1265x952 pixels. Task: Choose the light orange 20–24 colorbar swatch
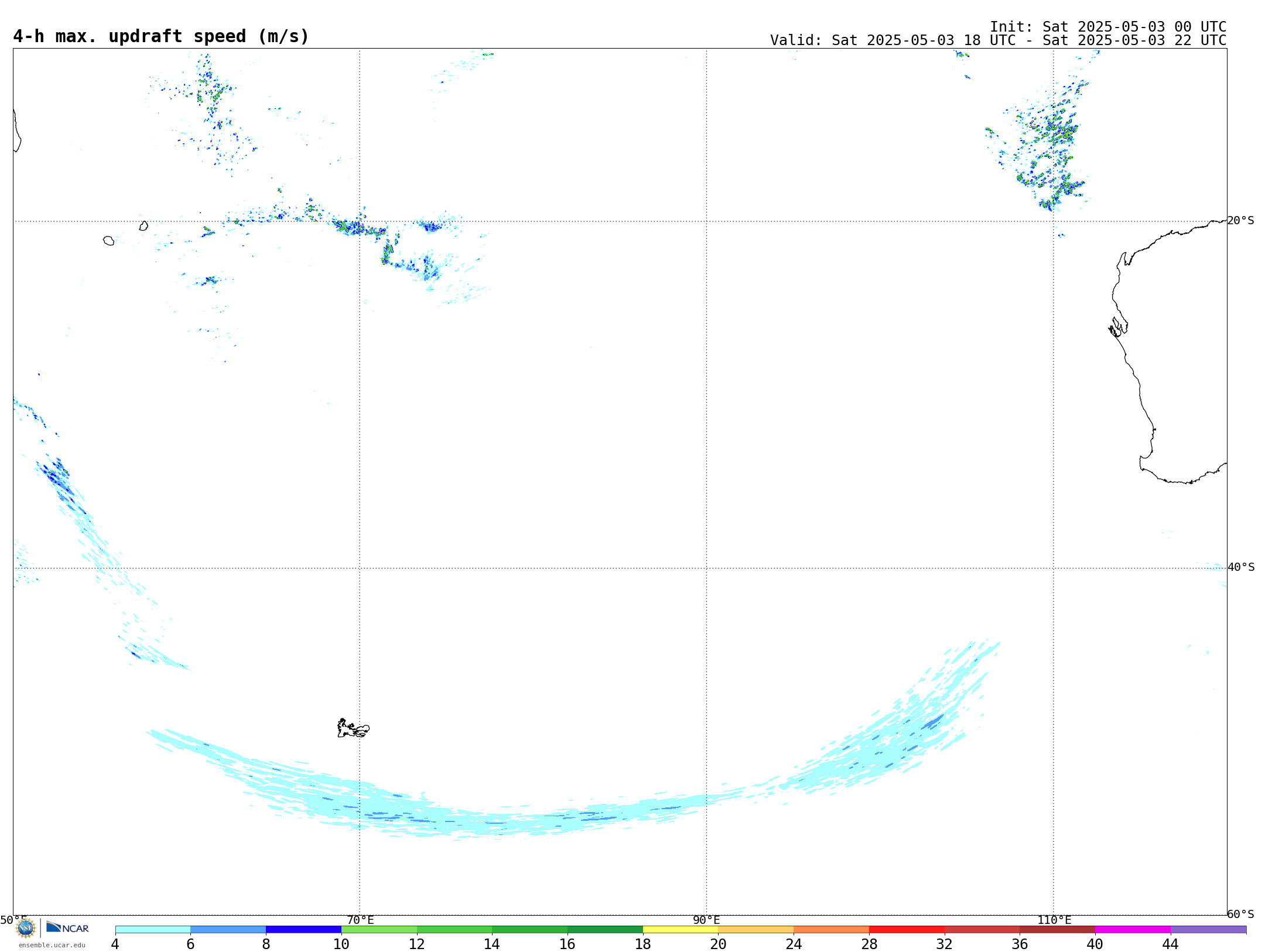(756, 929)
